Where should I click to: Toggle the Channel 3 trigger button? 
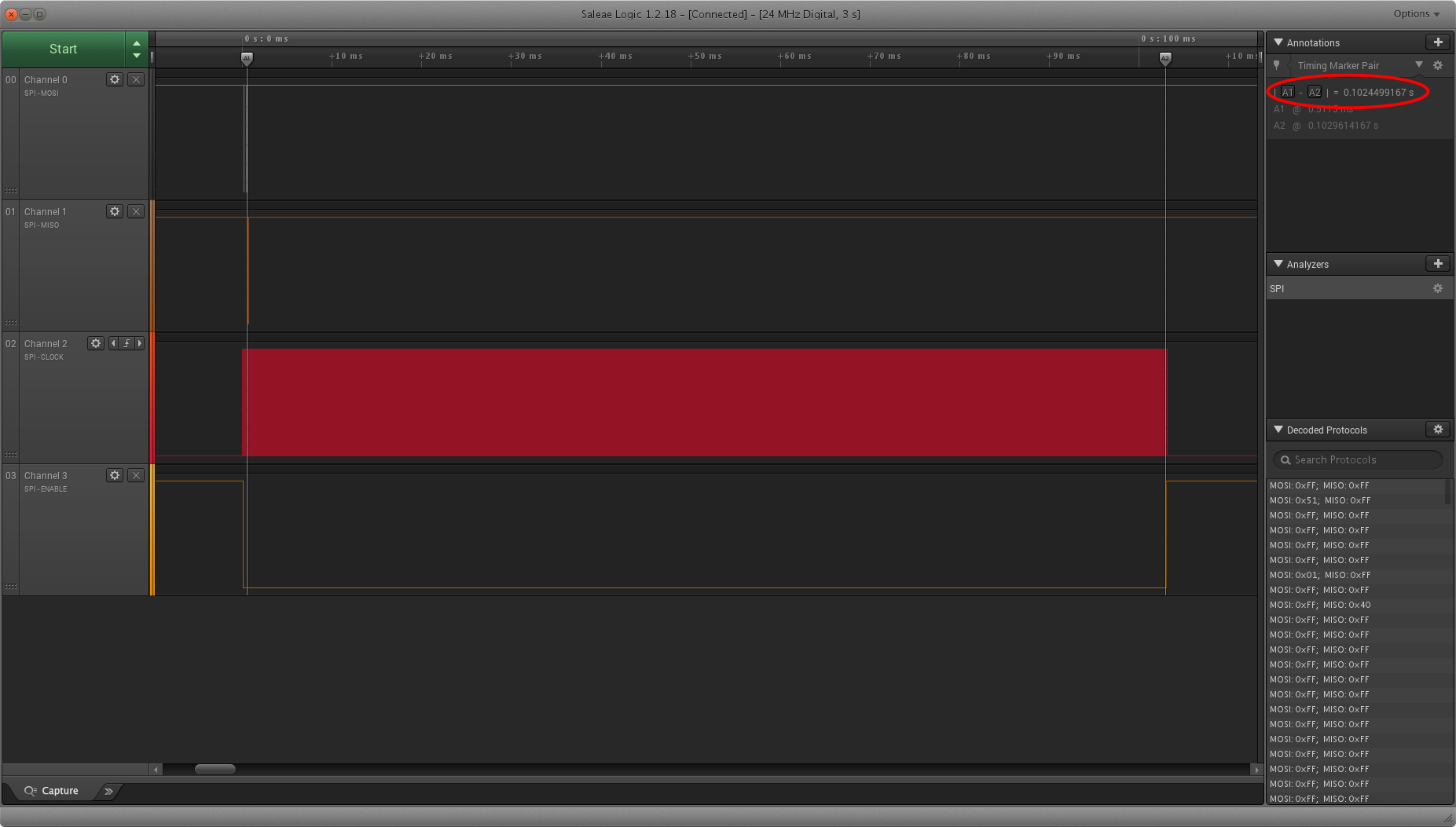click(x=136, y=475)
